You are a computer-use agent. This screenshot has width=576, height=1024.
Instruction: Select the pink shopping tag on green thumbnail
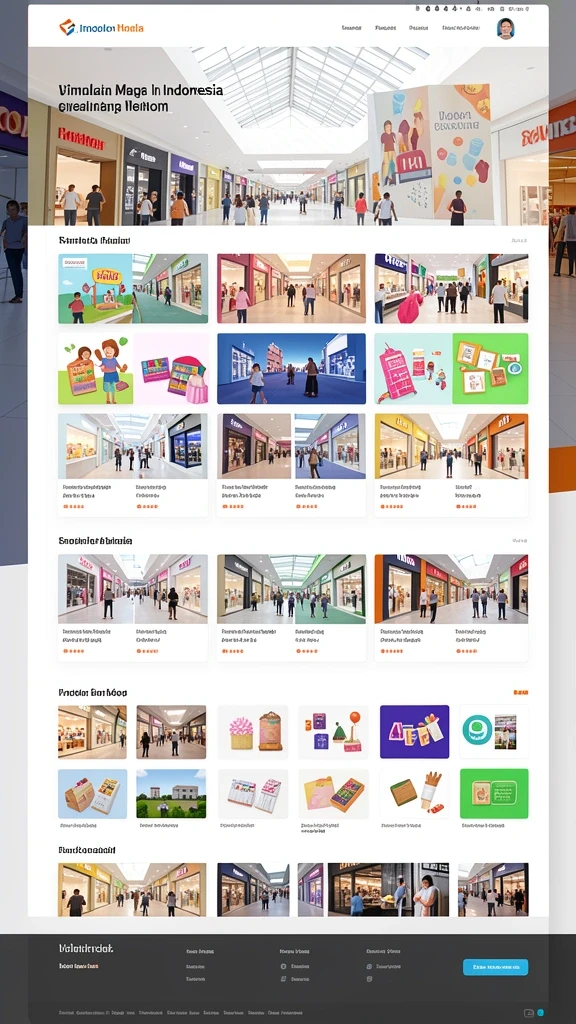click(x=398, y=372)
